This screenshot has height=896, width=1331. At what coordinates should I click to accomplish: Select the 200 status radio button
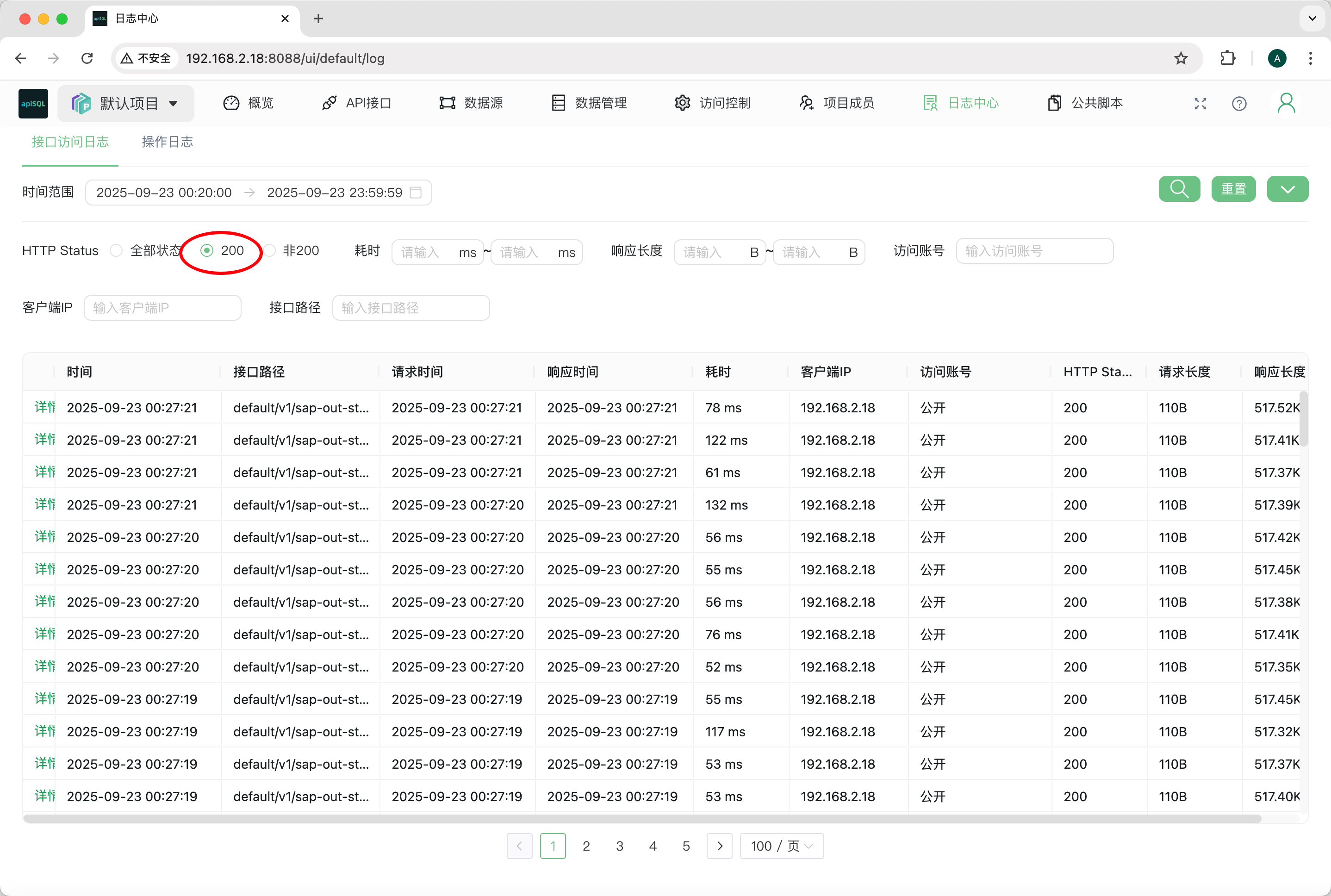pyautogui.click(x=207, y=251)
